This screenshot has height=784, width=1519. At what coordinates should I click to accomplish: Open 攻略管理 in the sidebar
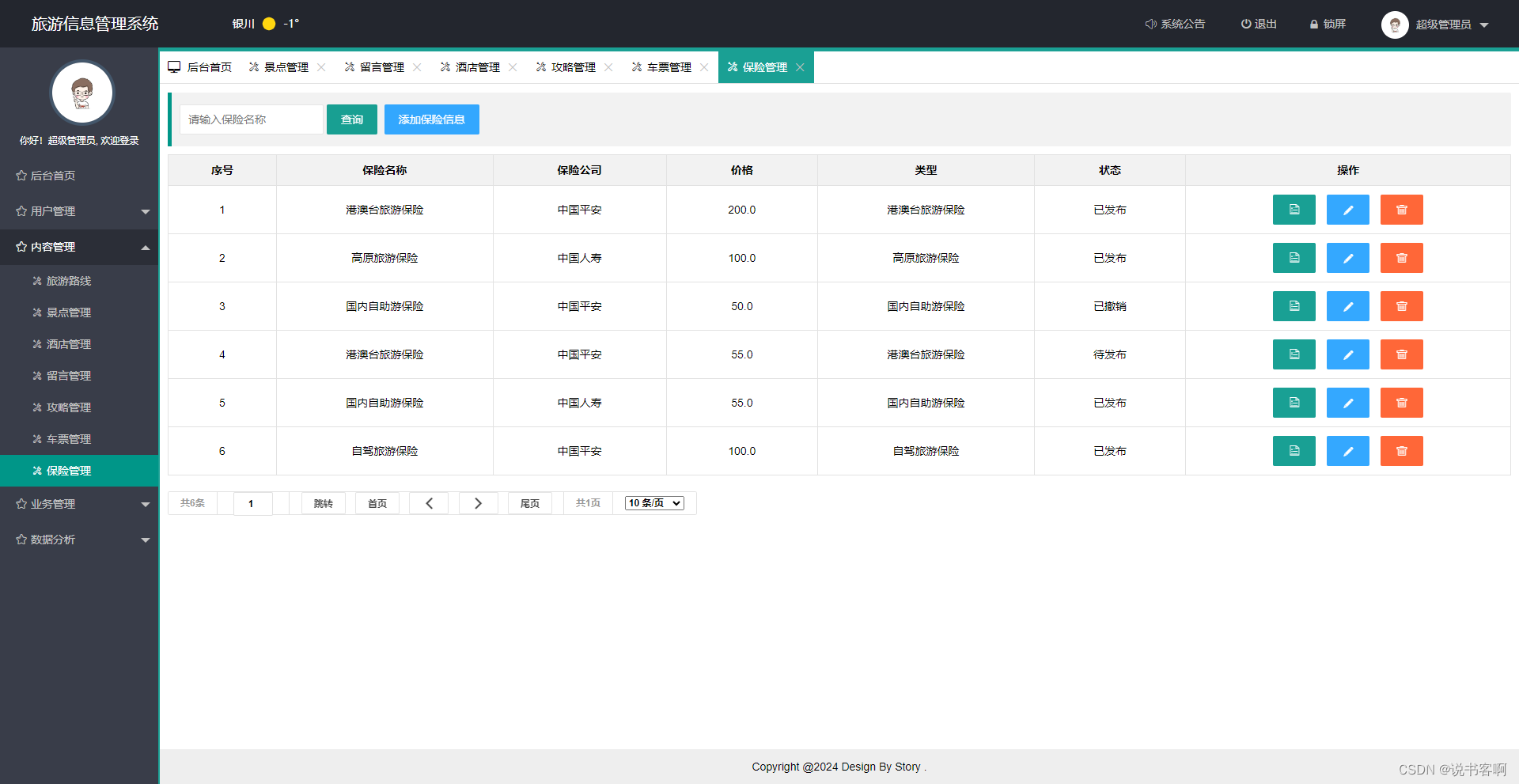[x=79, y=407]
